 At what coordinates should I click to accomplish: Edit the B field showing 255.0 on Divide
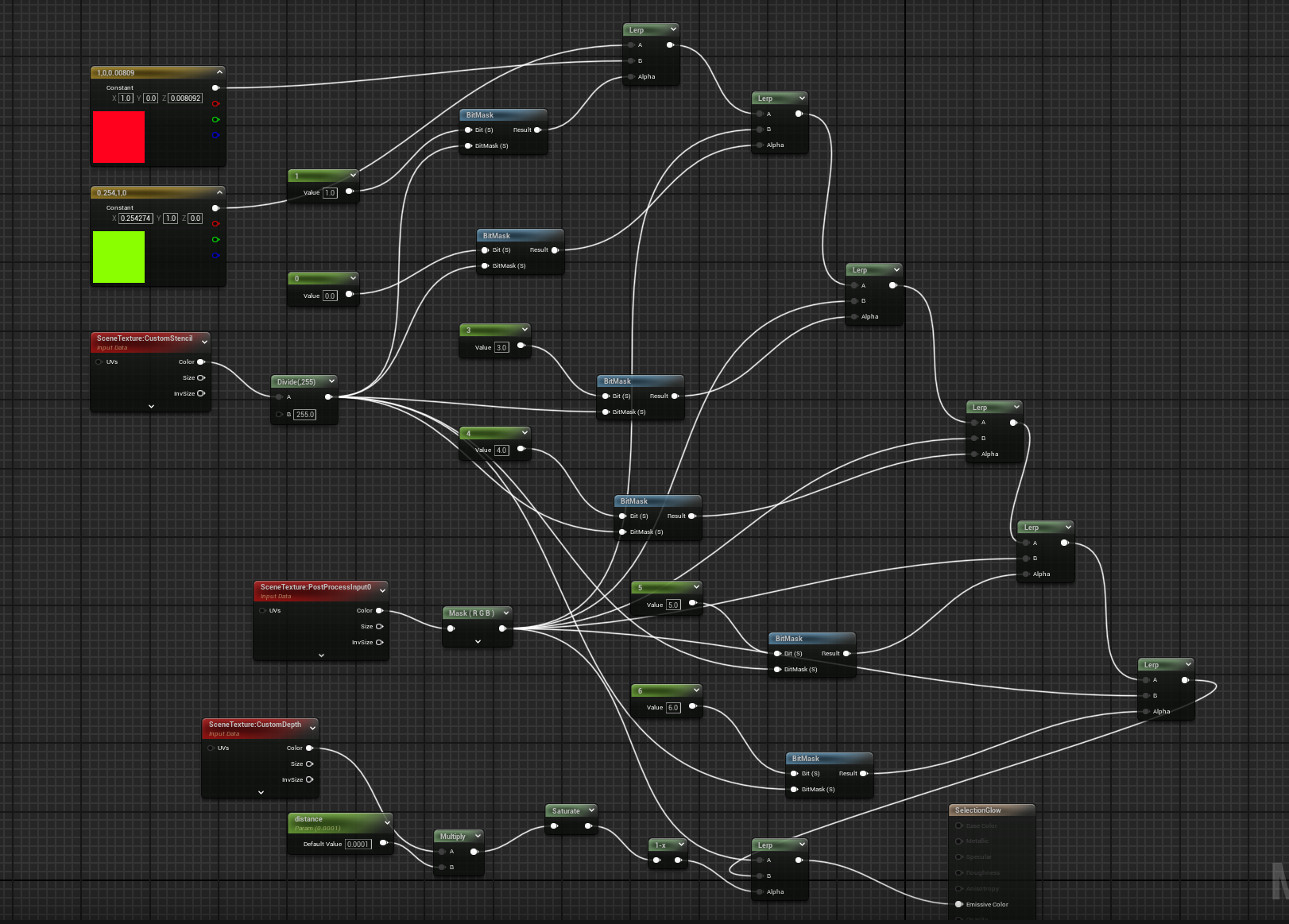[305, 415]
